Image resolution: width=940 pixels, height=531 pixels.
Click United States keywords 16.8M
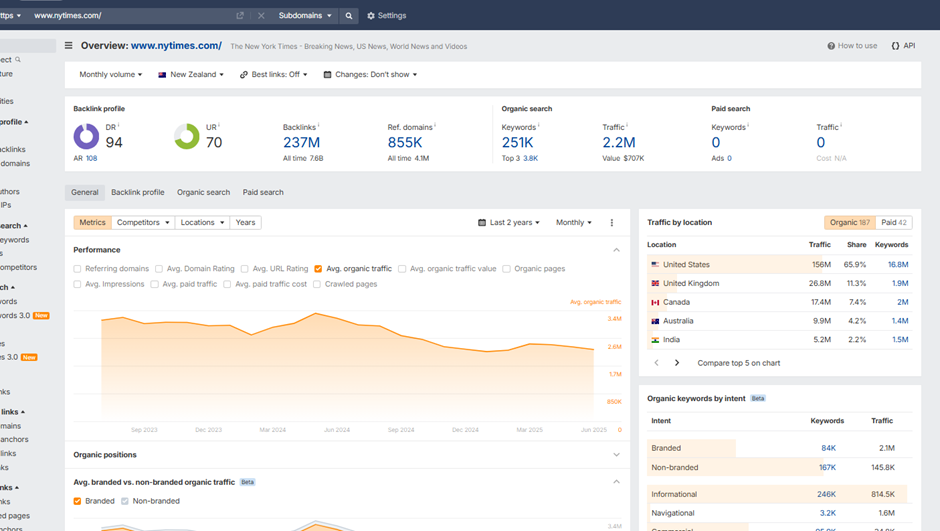tap(898, 264)
